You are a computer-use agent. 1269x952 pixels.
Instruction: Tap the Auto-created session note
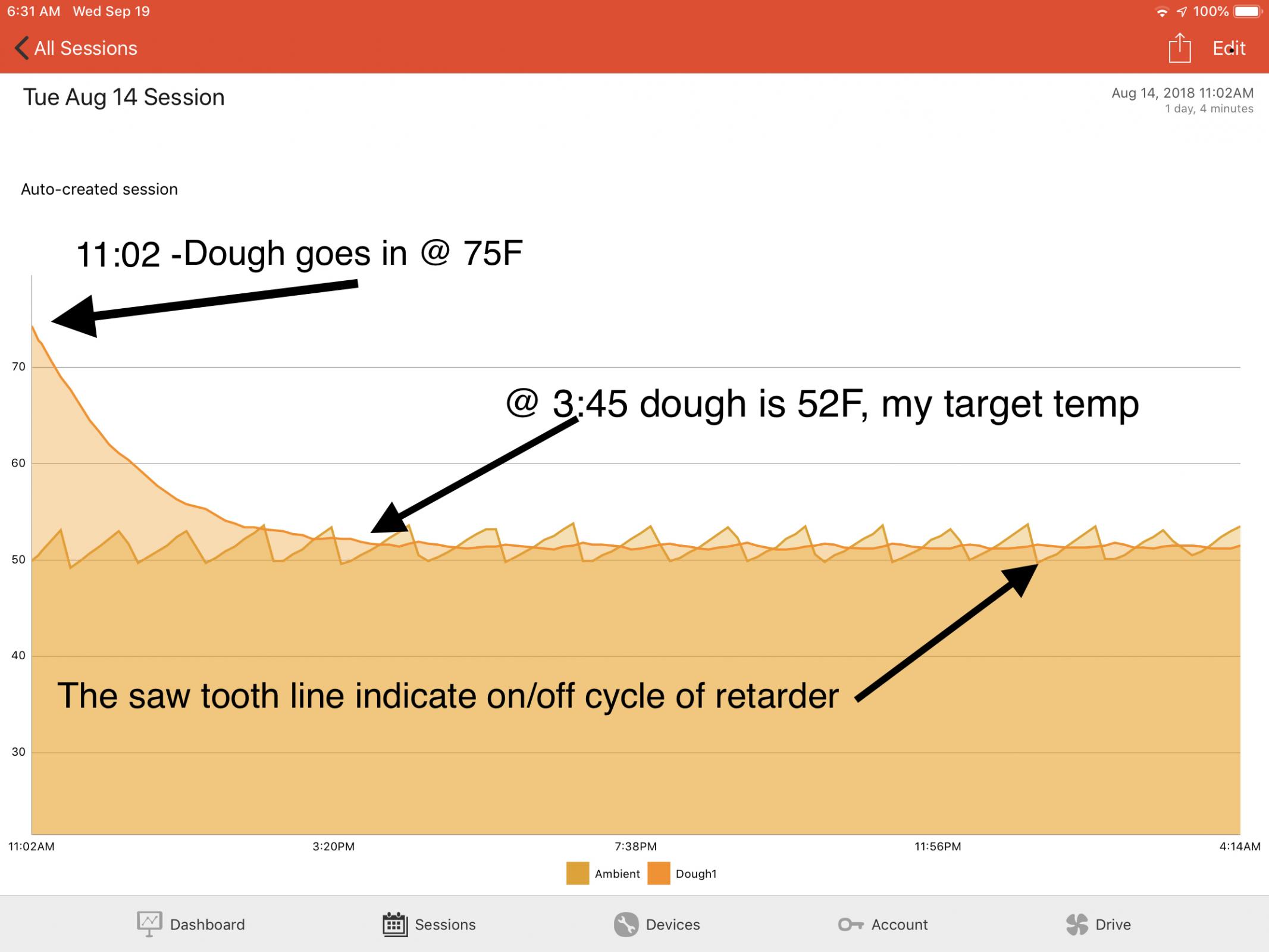[x=99, y=189]
